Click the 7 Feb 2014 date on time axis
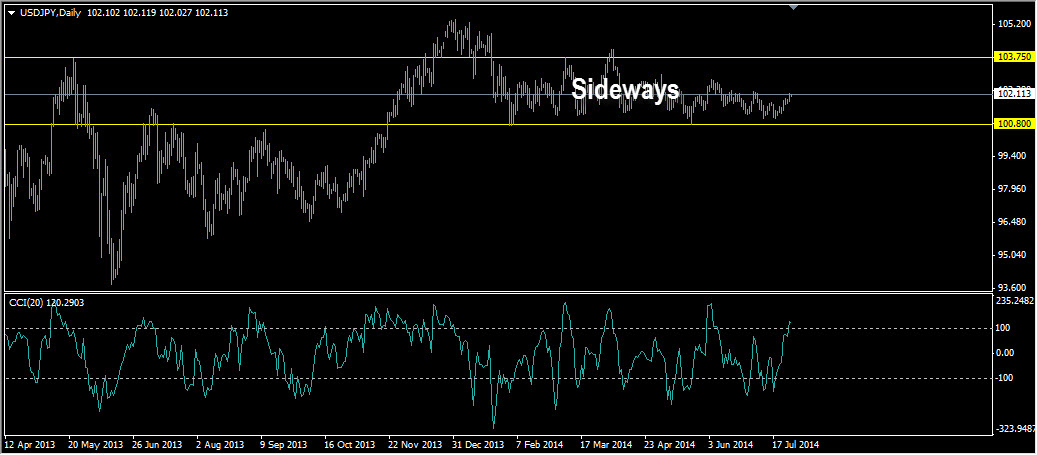The height and width of the screenshot is (455, 1037). point(542,444)
